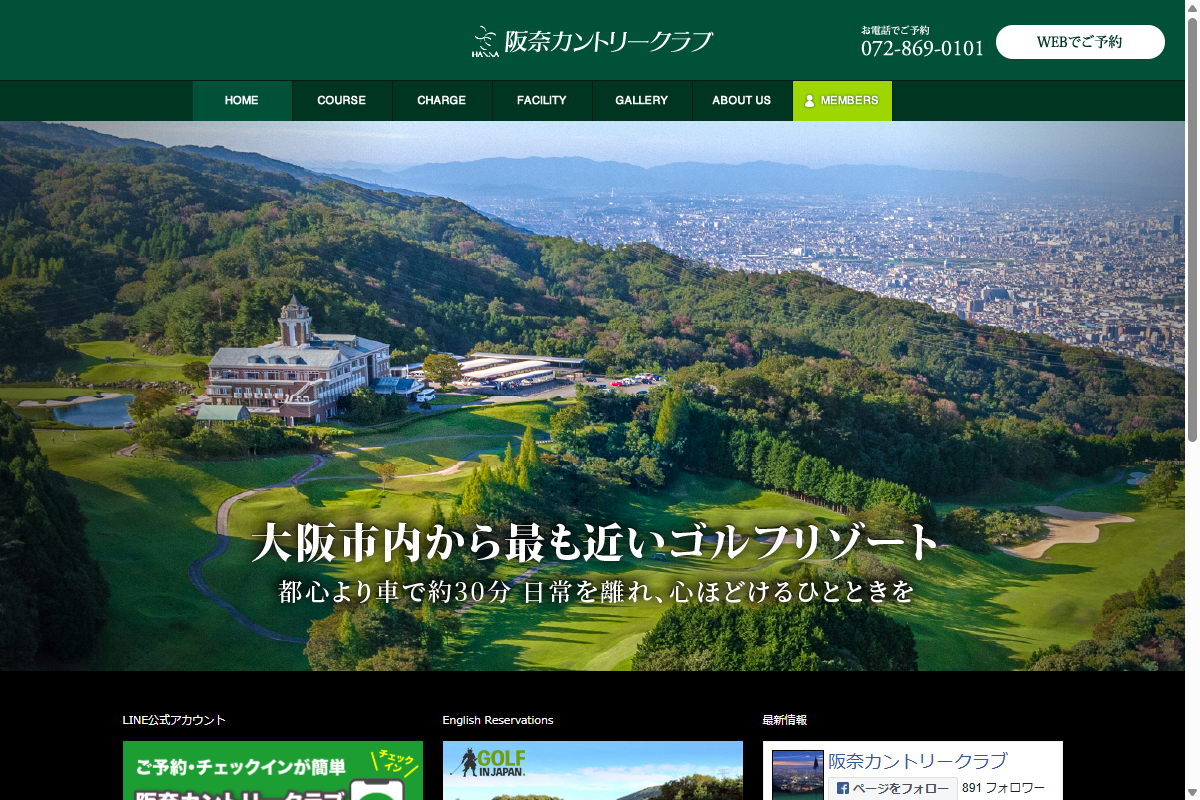Open the LINE official account banner
This screenshot has width=1200, height=800.
point(273,770)
